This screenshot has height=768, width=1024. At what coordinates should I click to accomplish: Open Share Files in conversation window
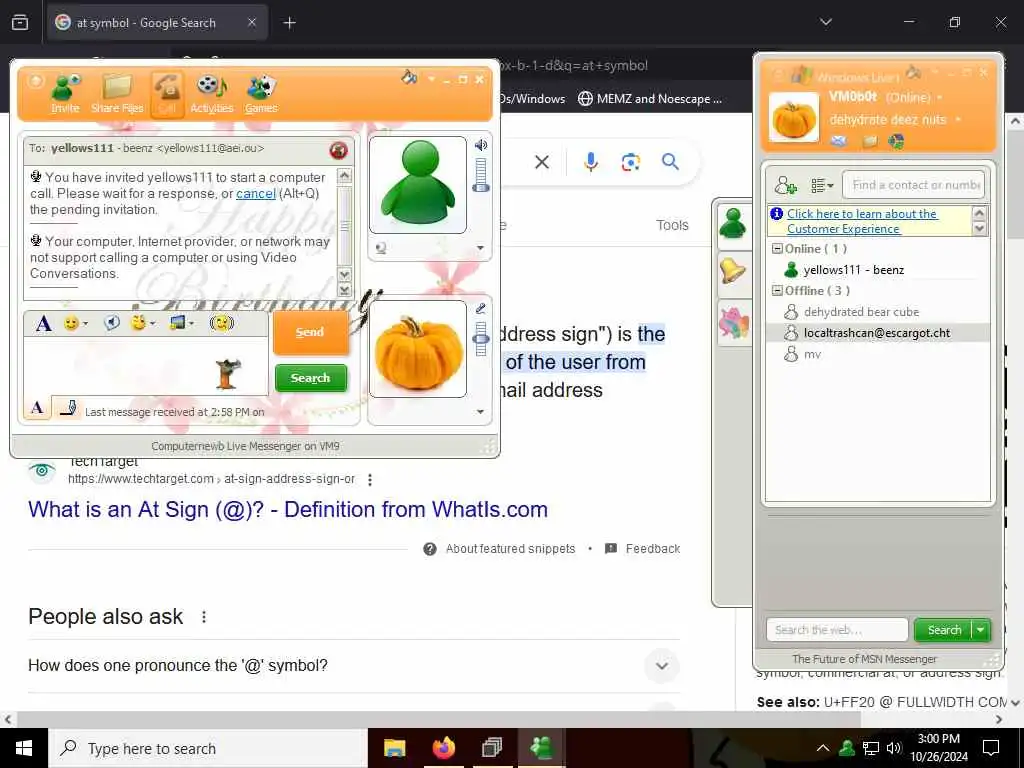pyautogui.click(x=117, y=94)
